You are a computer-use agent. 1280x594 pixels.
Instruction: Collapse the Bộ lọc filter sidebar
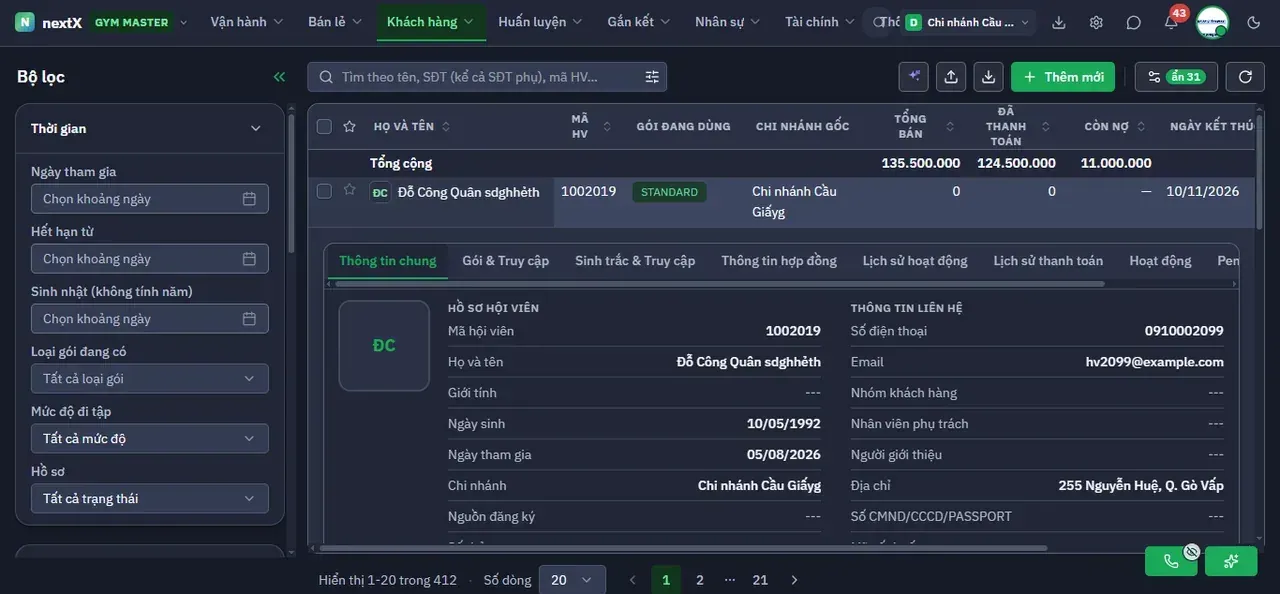coord(279,77)
